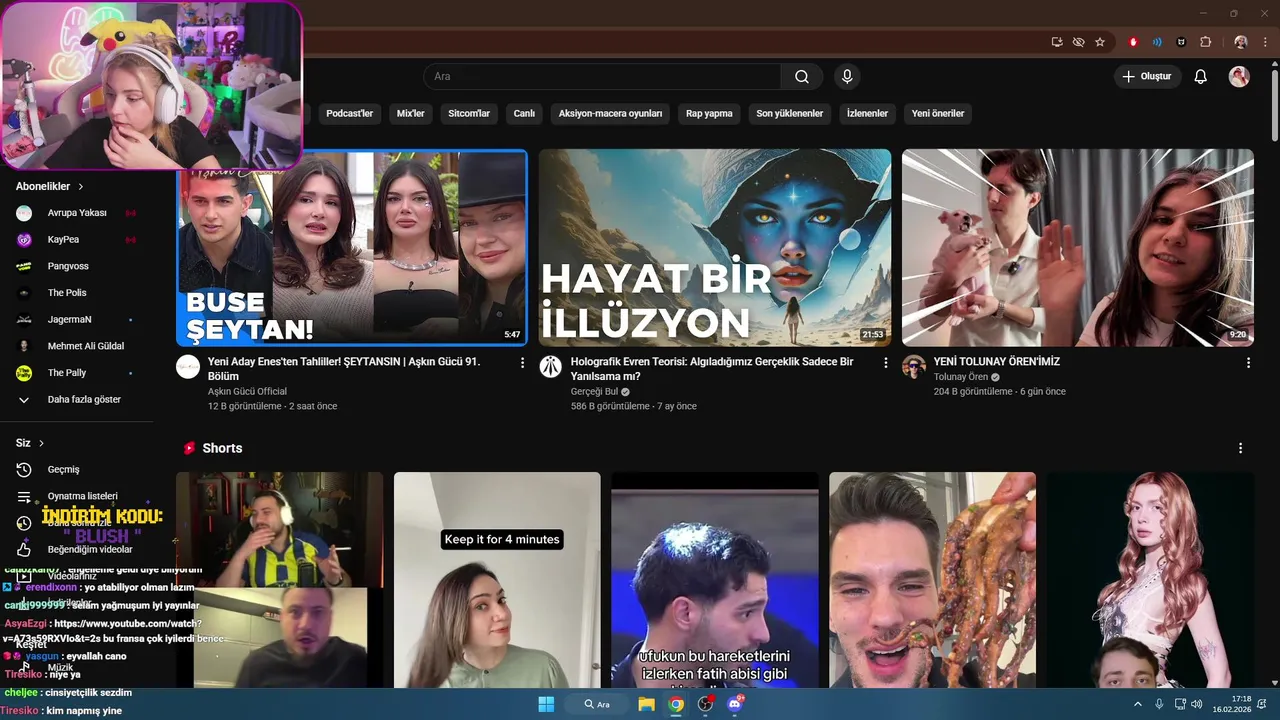Play the 'Keep it for 4 minutes' Short

tap(497, 580)
